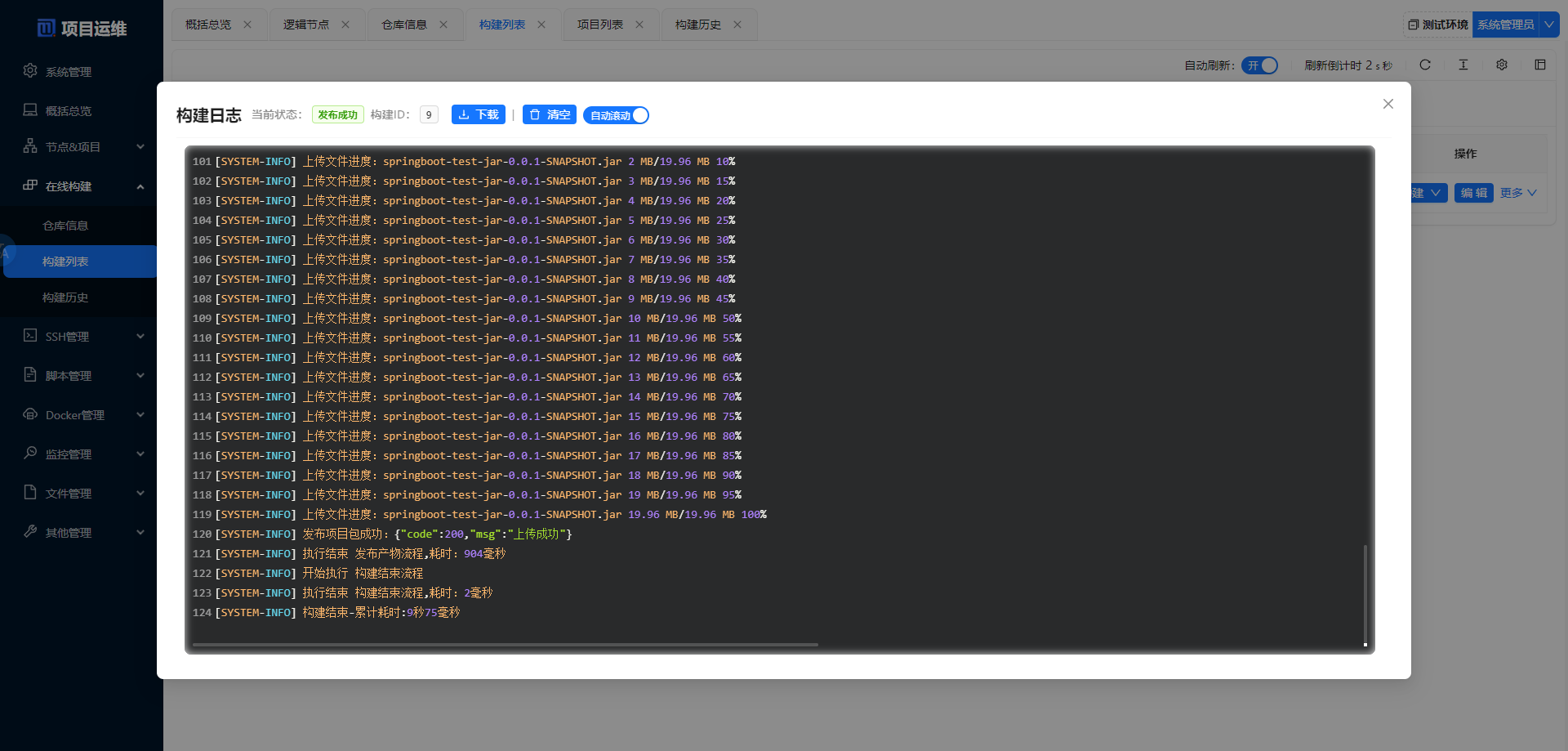Download the build log with 下载
This screenshot has width=1568, height=751.
[479, 115]
